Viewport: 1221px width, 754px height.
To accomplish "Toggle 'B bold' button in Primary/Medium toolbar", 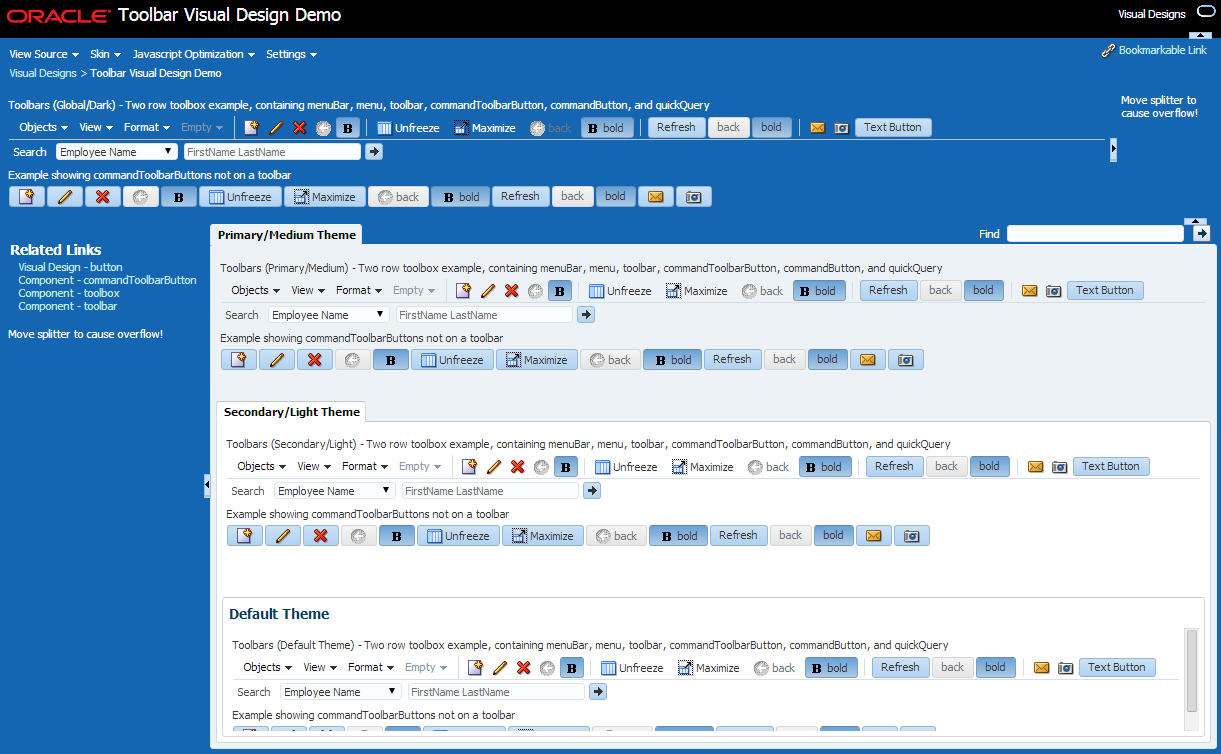I will [819, 291].
